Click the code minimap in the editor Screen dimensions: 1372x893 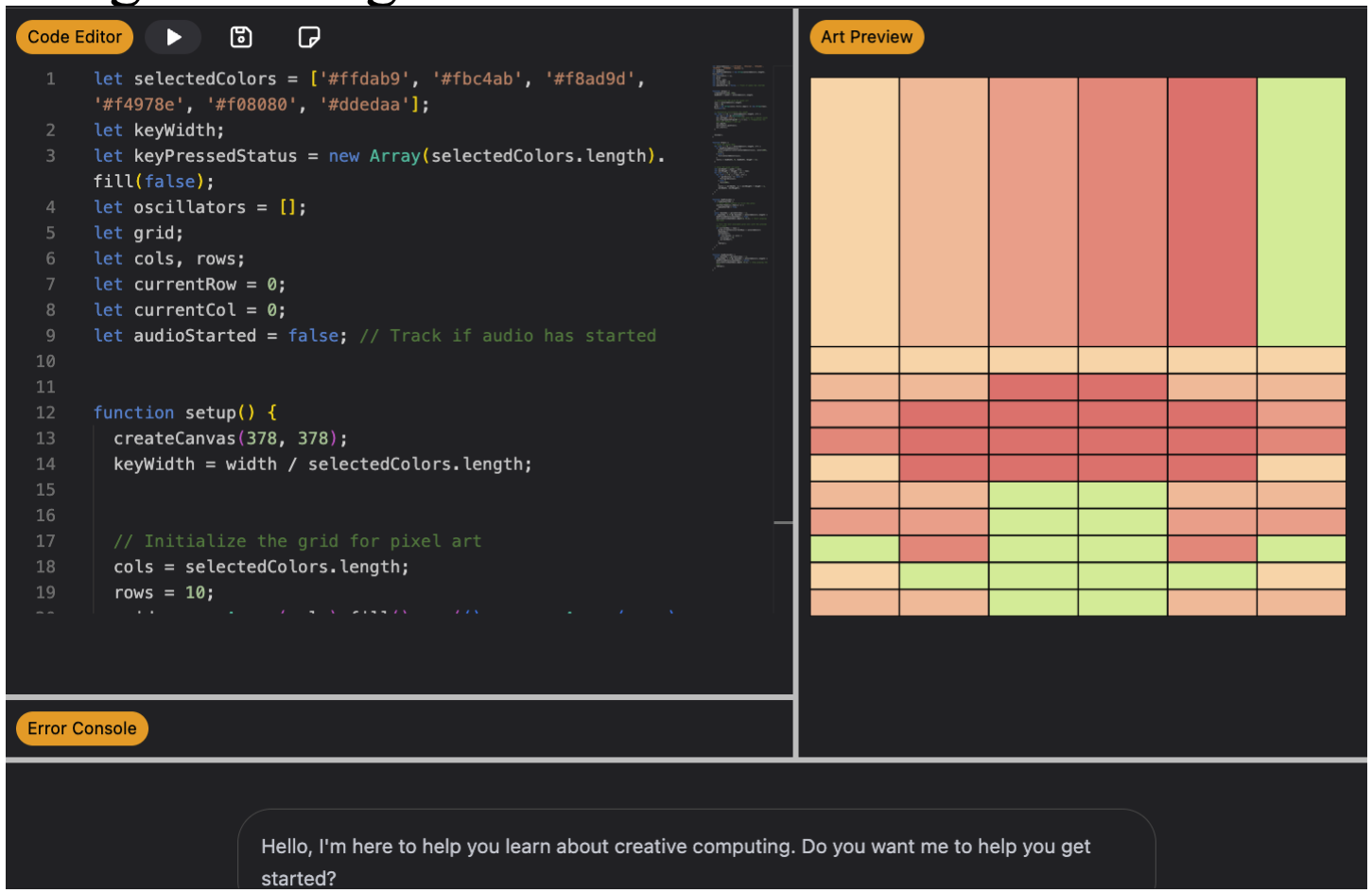click(x=740, y=167)
